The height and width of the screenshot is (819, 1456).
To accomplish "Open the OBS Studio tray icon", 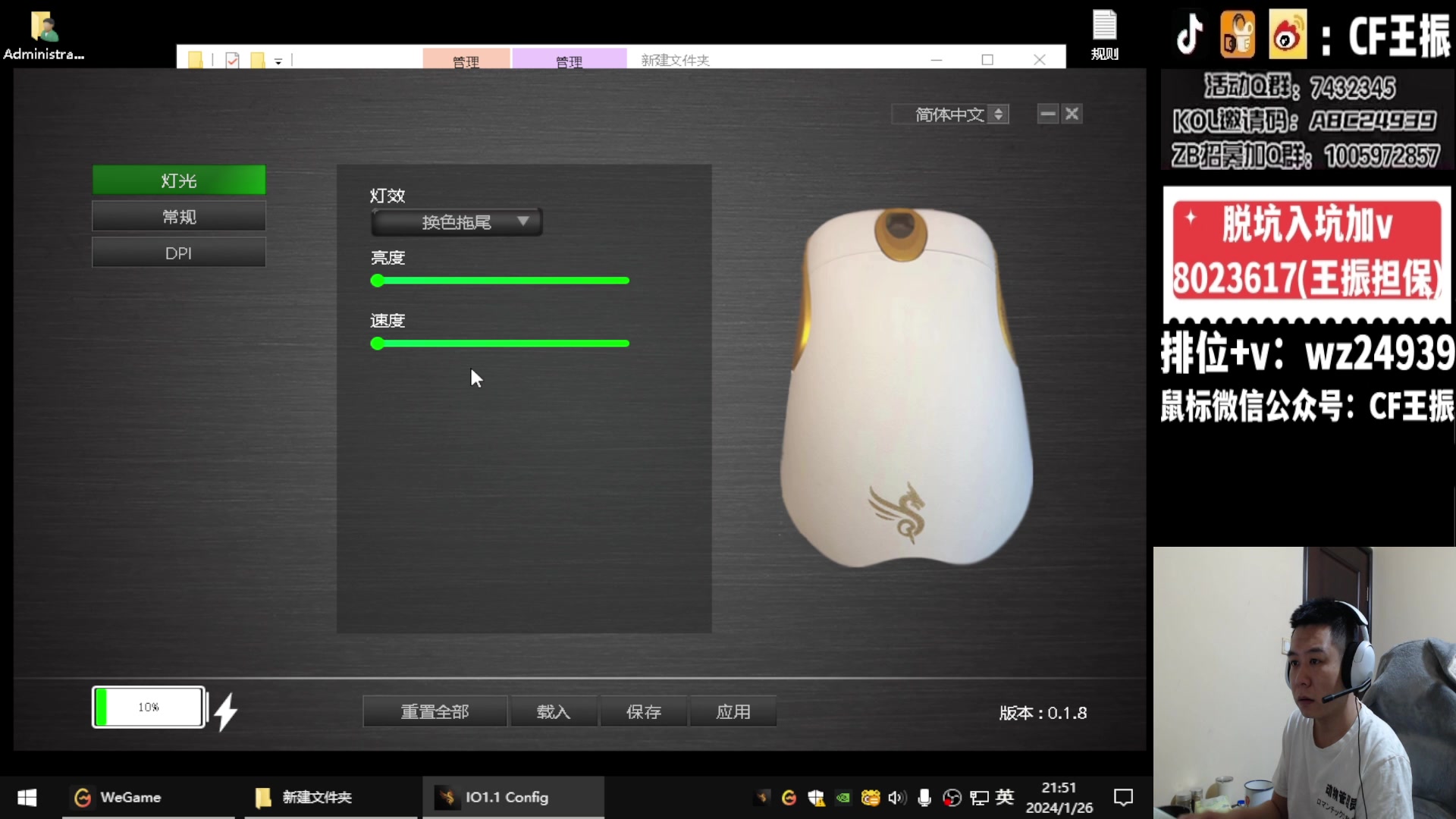I will (x=952, y=798).
